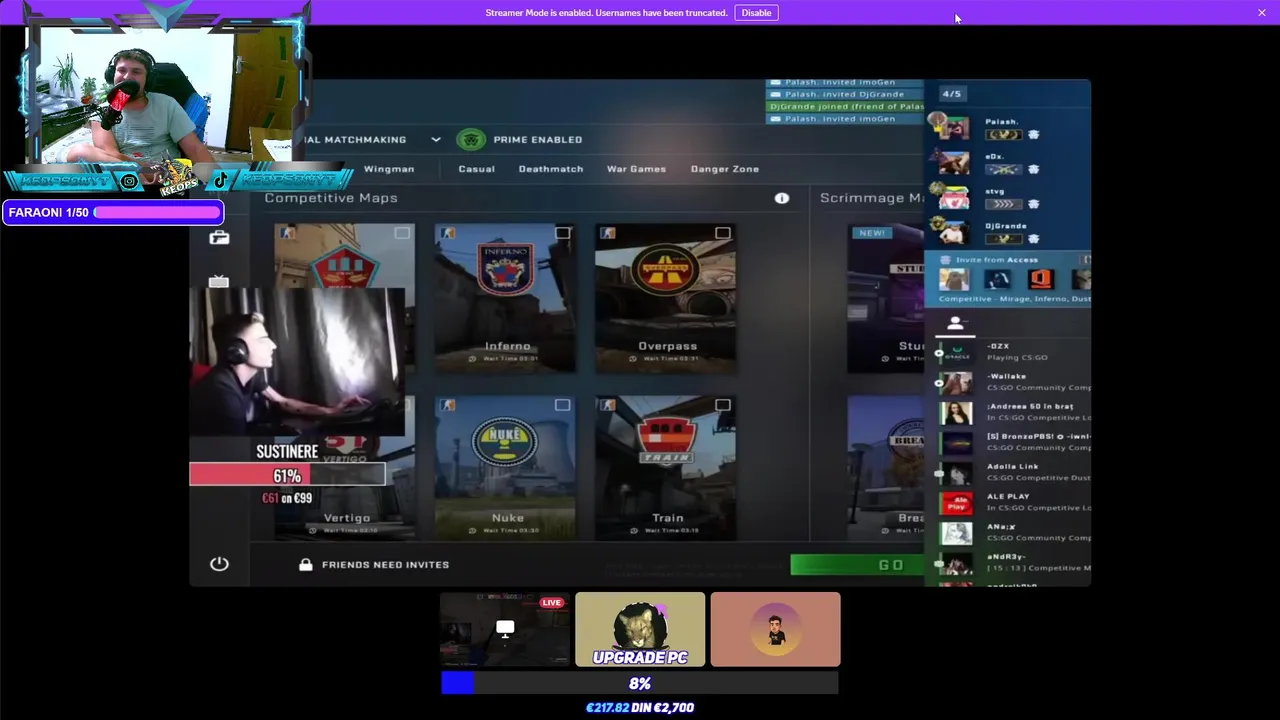This screenshot has width=1280, height=720.
Task: Click the Instagram icon on streamer overlay
Action: coord(129,181)
